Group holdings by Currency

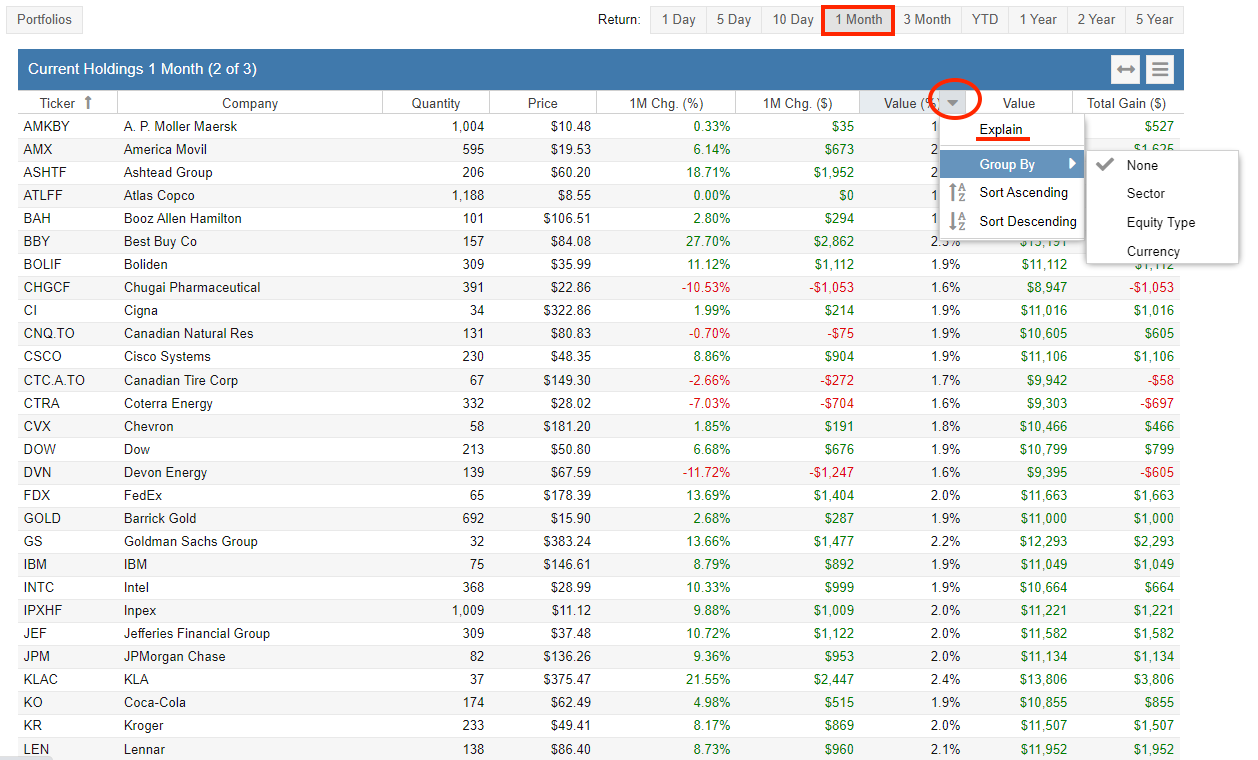click(x=1153, y=252)
